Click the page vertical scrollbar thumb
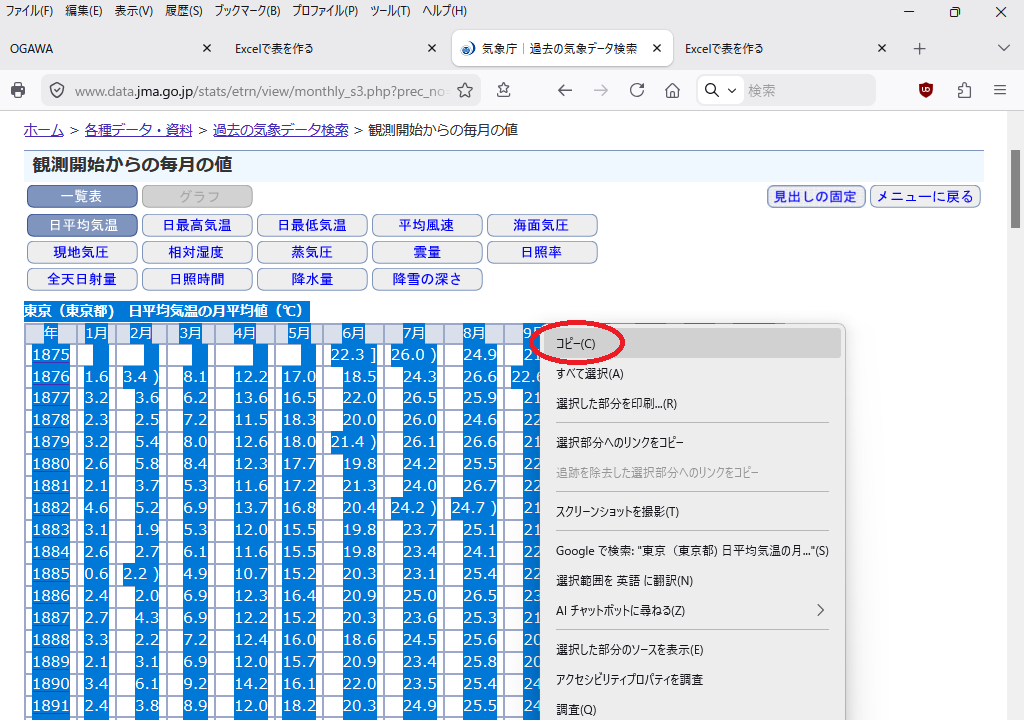The width and height of the screenshot is (1024, 720). click(x=1015, y=189)
